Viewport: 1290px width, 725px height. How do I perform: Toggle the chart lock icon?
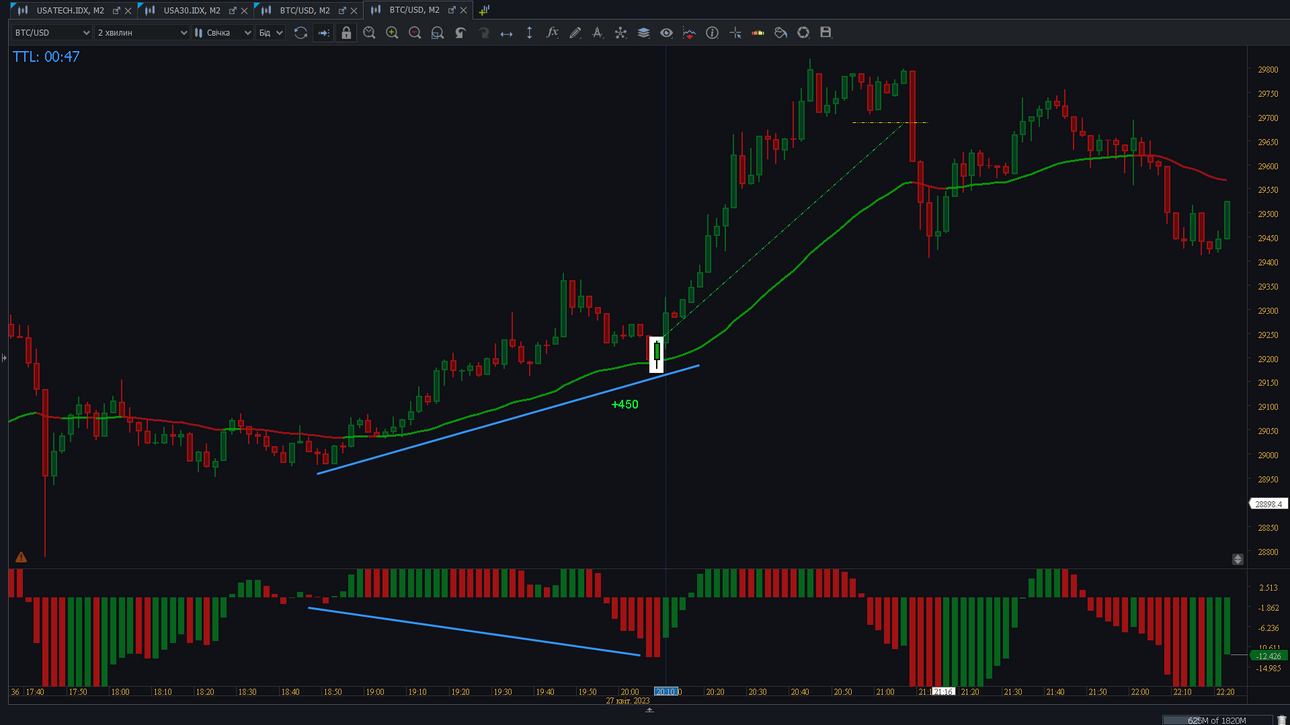(346, 33)
